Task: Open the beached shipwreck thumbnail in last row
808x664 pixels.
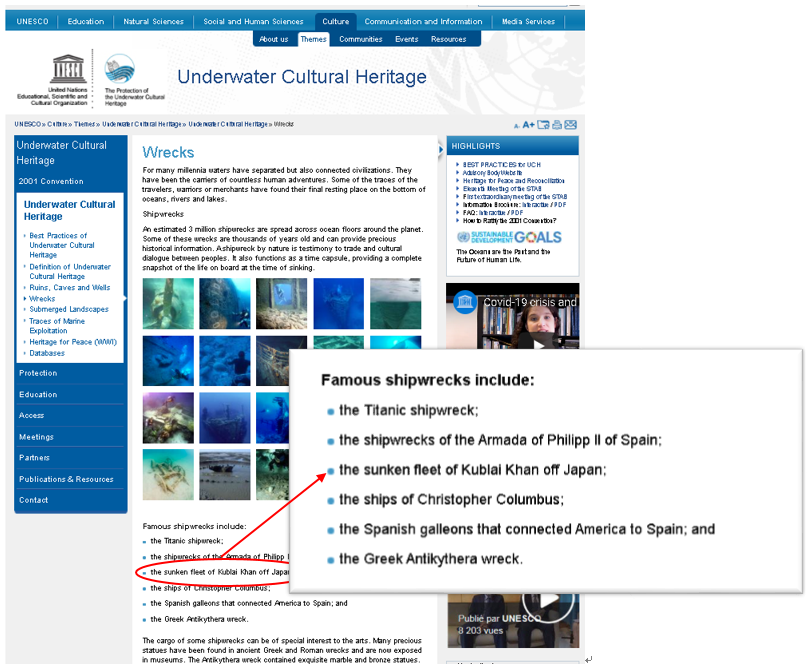Action: click(x=225, y=474)
